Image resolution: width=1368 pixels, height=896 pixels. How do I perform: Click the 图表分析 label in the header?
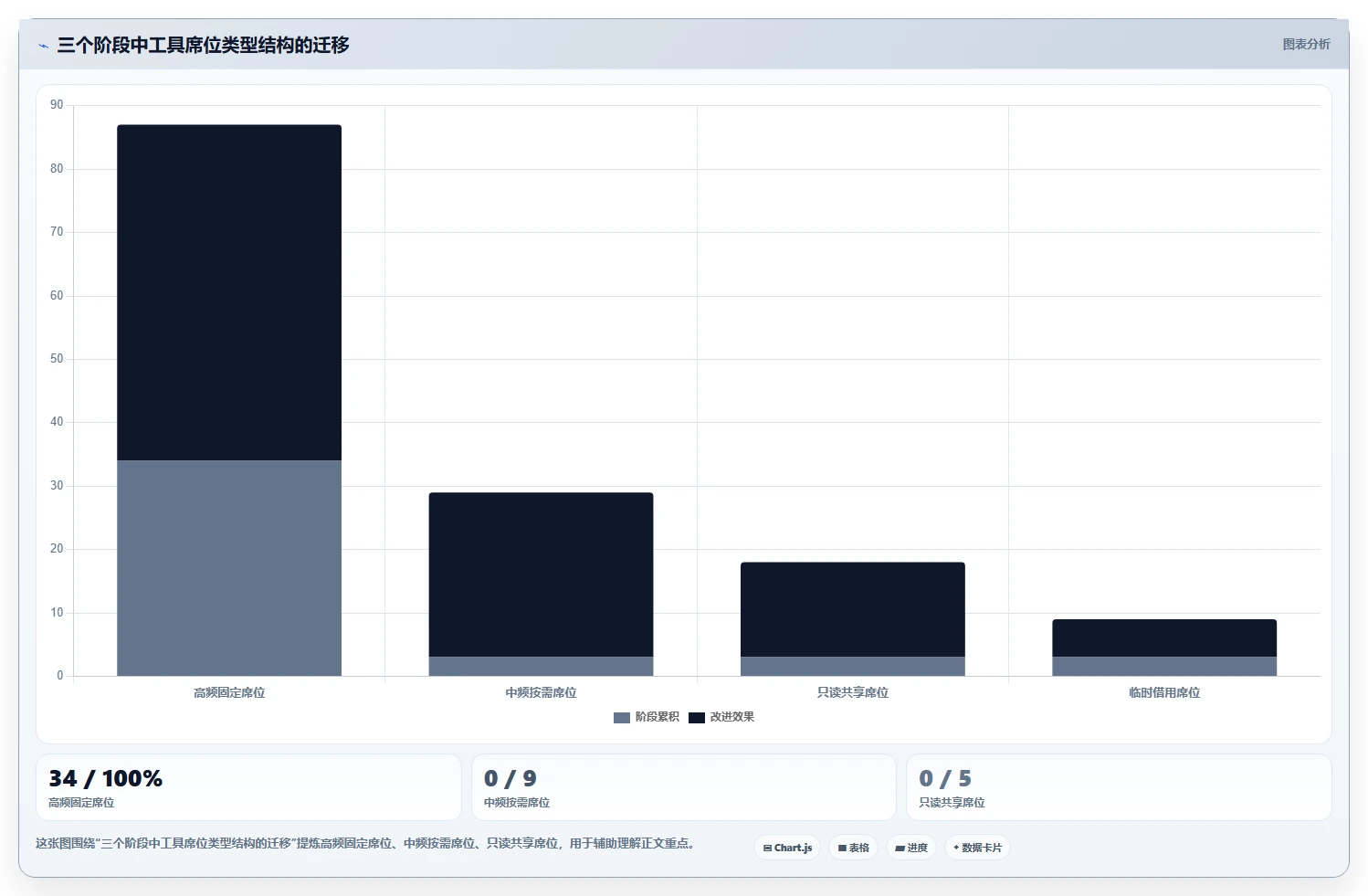pyautogui.click(x=1306, y=44)
